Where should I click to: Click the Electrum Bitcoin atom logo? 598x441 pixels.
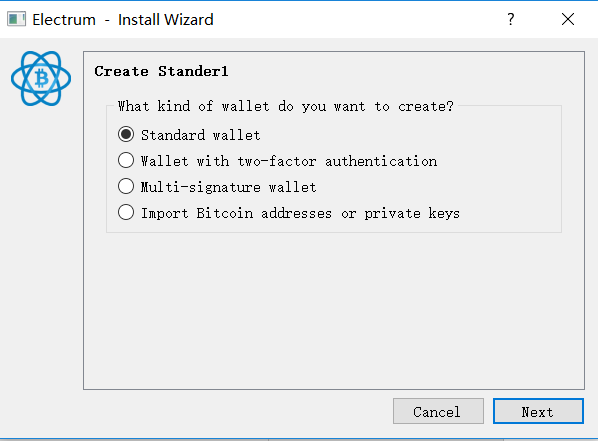click(41, 79)
